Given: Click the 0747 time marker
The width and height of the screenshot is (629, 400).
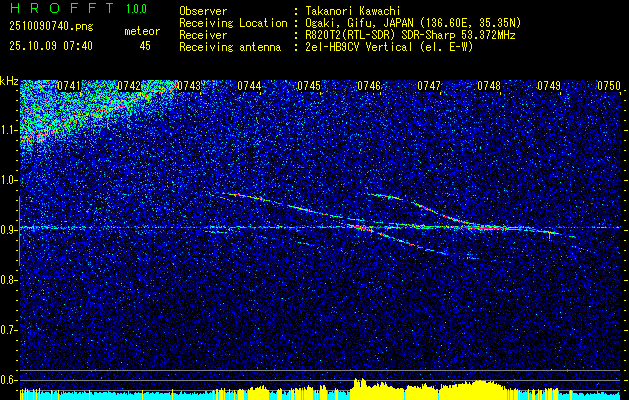Looking at the screenshot, I should (429, 86).
